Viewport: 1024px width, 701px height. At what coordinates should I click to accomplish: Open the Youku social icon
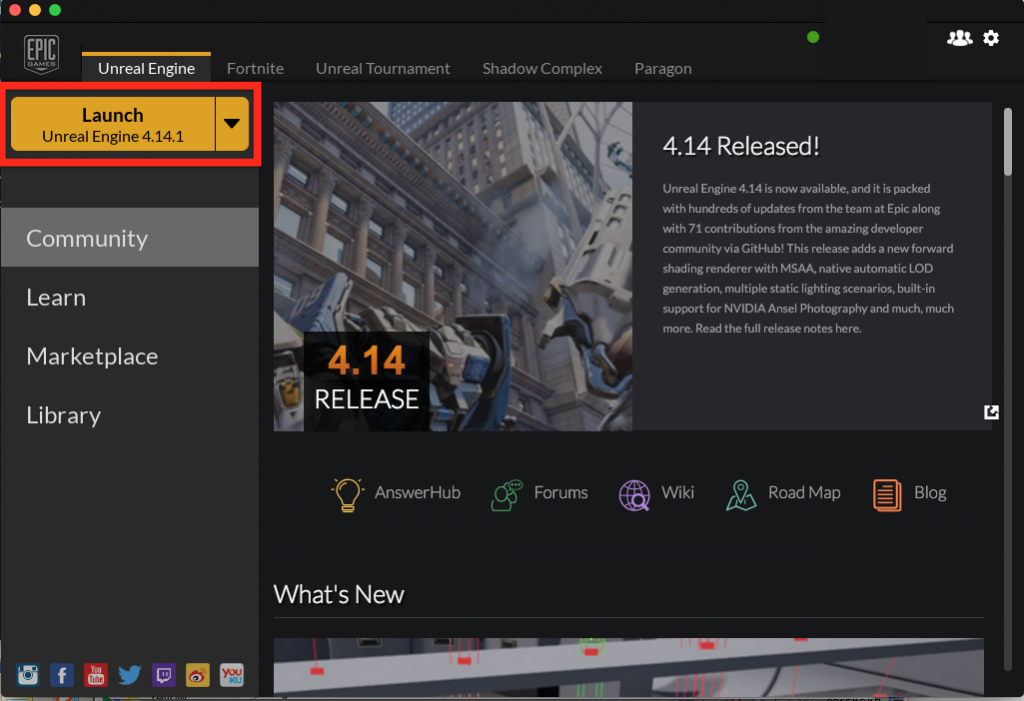232,674
